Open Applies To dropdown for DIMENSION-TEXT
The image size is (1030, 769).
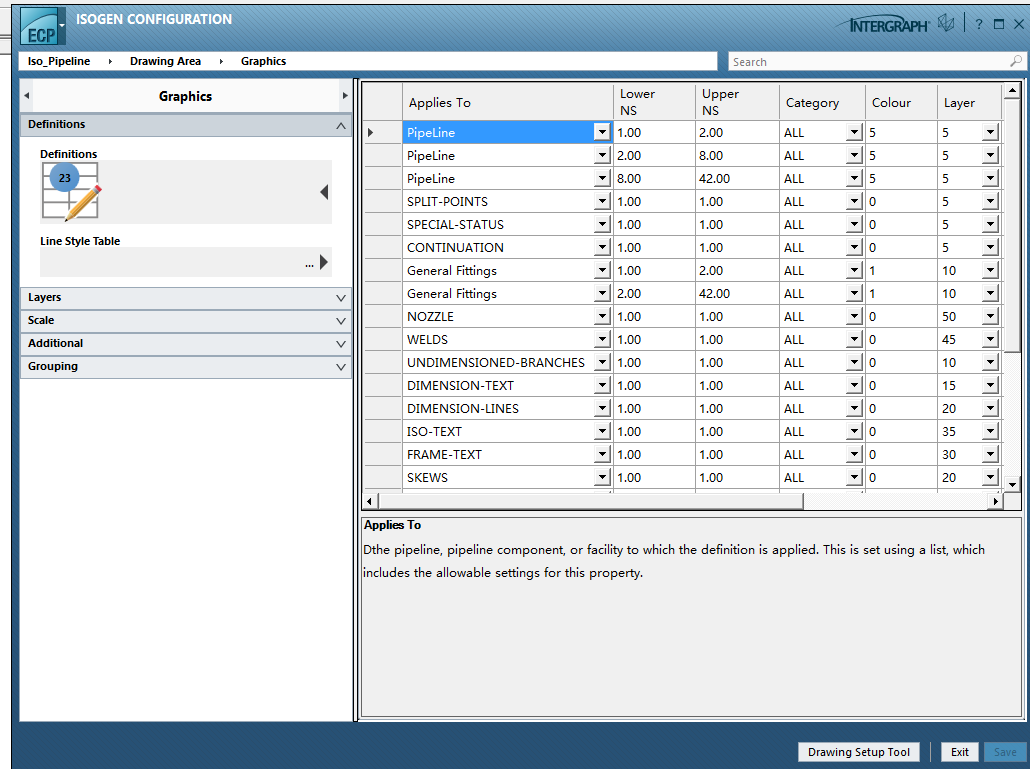(602, 385)
